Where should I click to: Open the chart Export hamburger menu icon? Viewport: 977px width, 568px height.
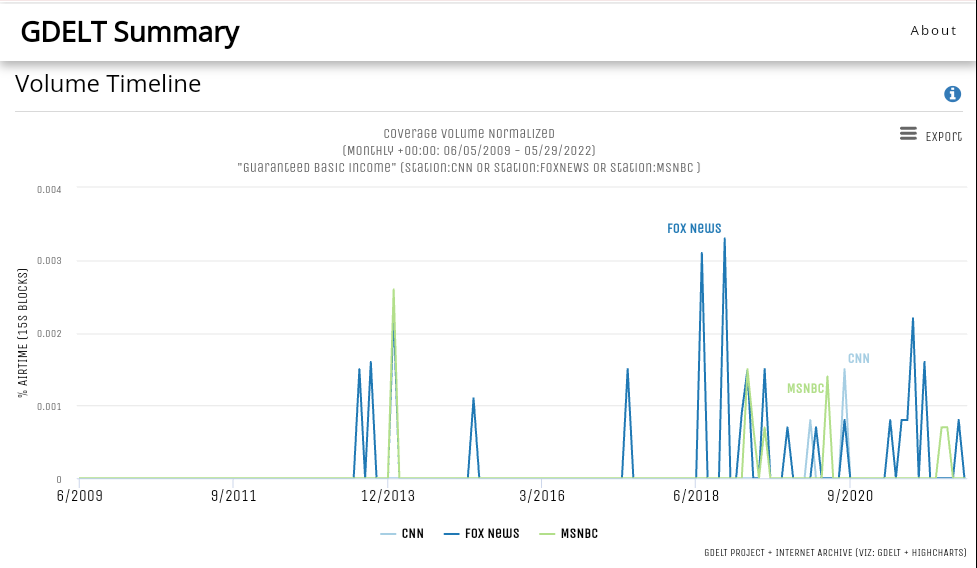click(908, 134)
